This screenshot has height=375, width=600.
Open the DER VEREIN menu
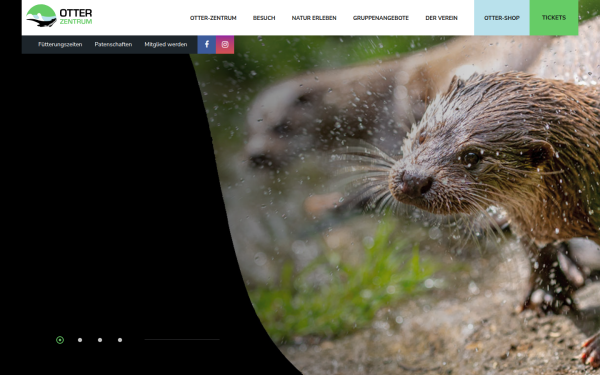click(442, 18)
